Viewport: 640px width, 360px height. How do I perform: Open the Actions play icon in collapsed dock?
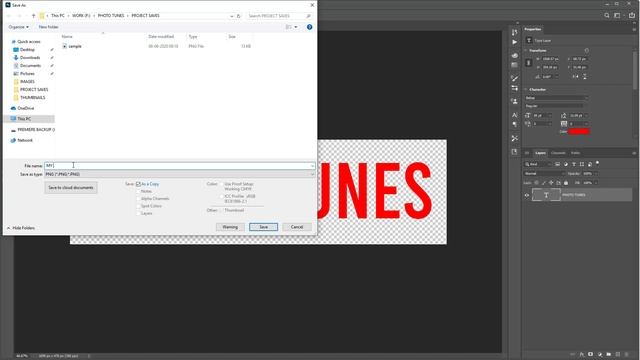click(515, 42)
